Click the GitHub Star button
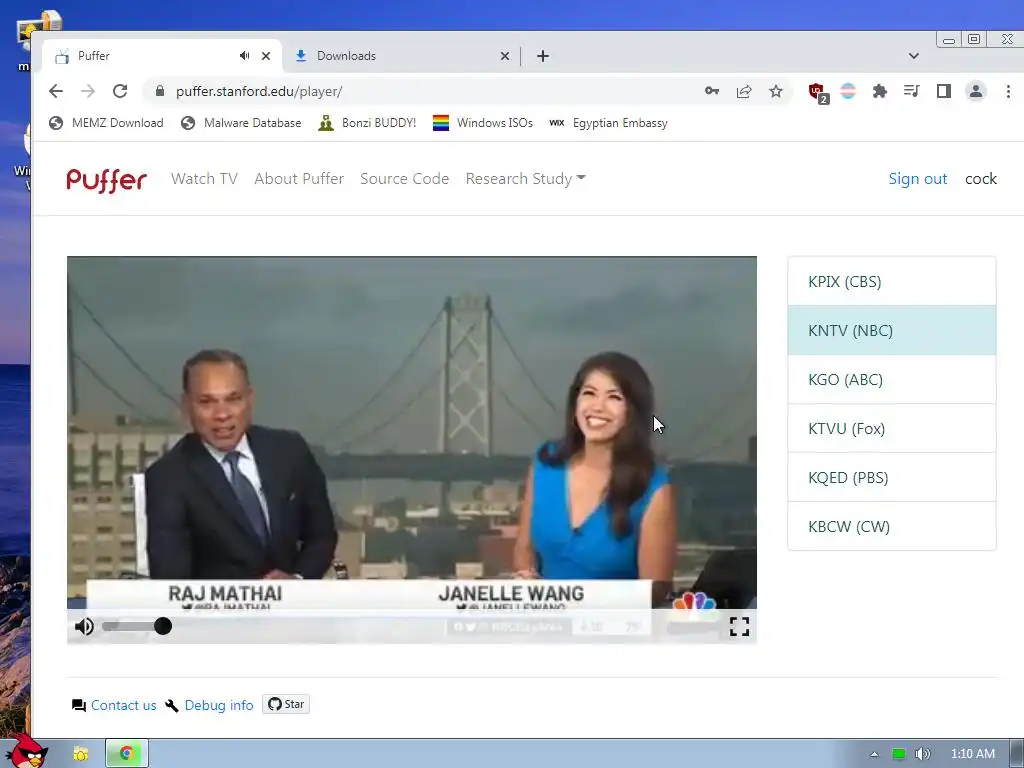This screenshot has width=1024, height=768. click(286, 704)
